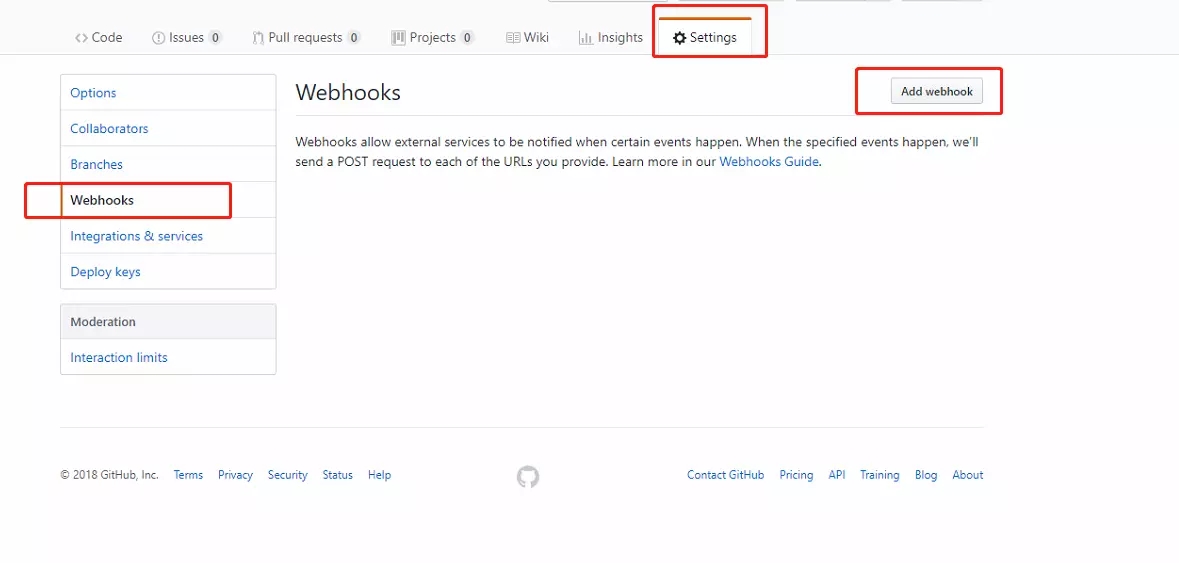The width and height of the screenshot is (1179, 563).
Task: Go to Collaborators in the sidebar
Action: 109,129
